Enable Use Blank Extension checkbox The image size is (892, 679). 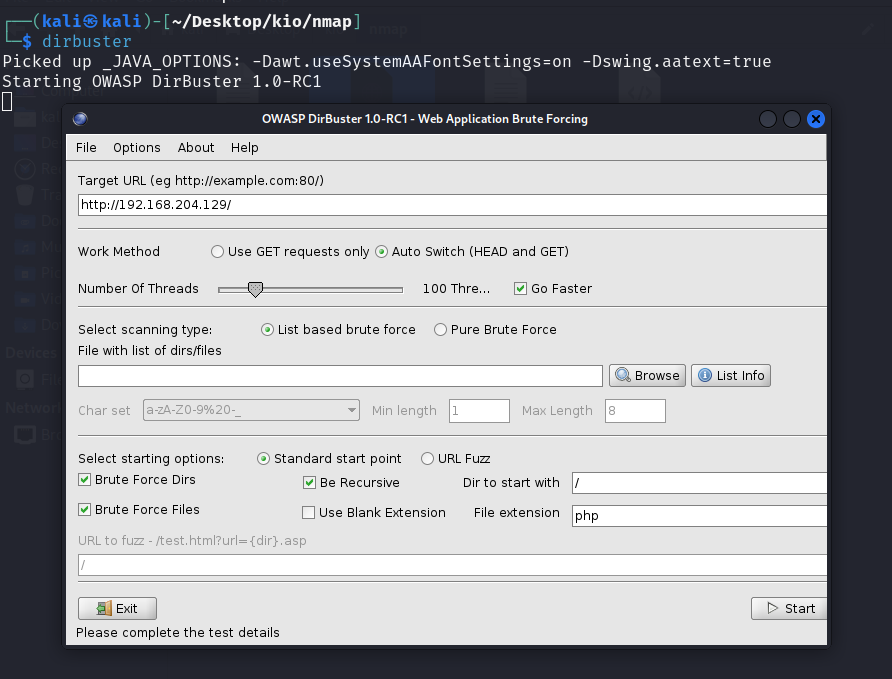pyautogui.click(x=308, y=512)
